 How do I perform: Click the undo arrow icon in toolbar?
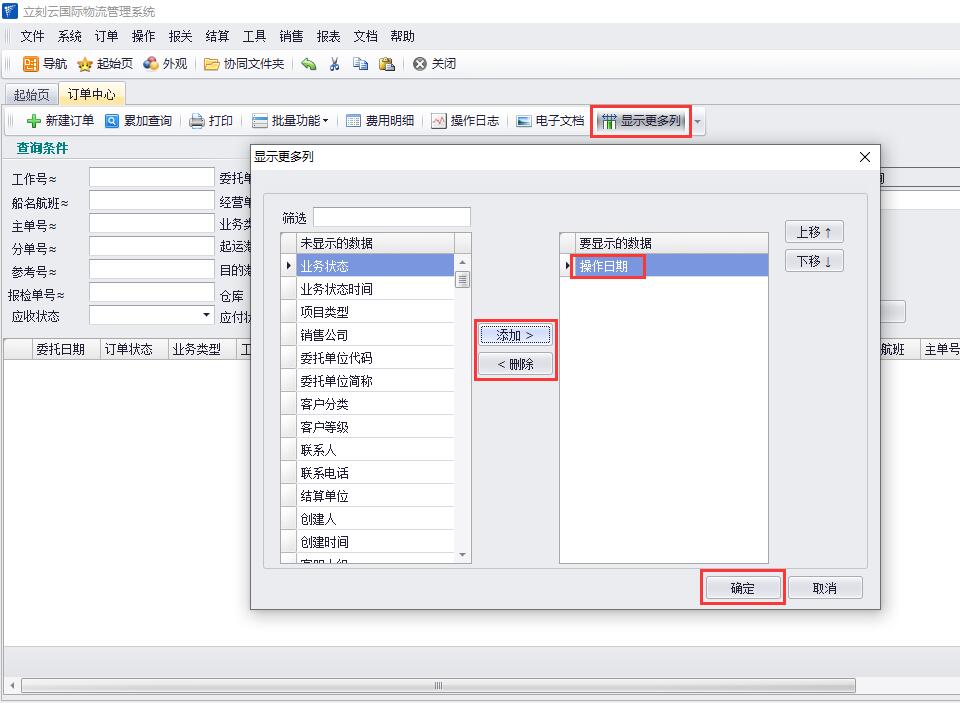pyautogui.click(x=309, y=64)
